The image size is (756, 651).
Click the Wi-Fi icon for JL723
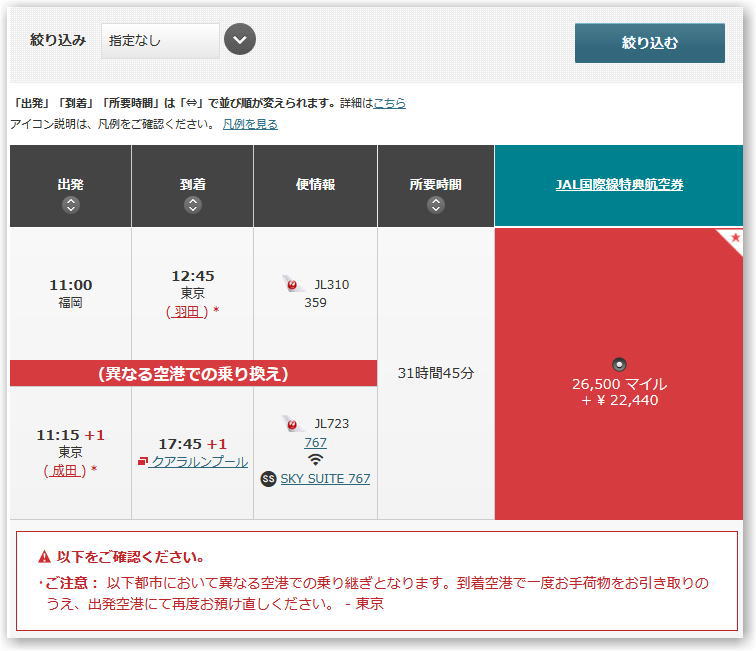(315, 460)
